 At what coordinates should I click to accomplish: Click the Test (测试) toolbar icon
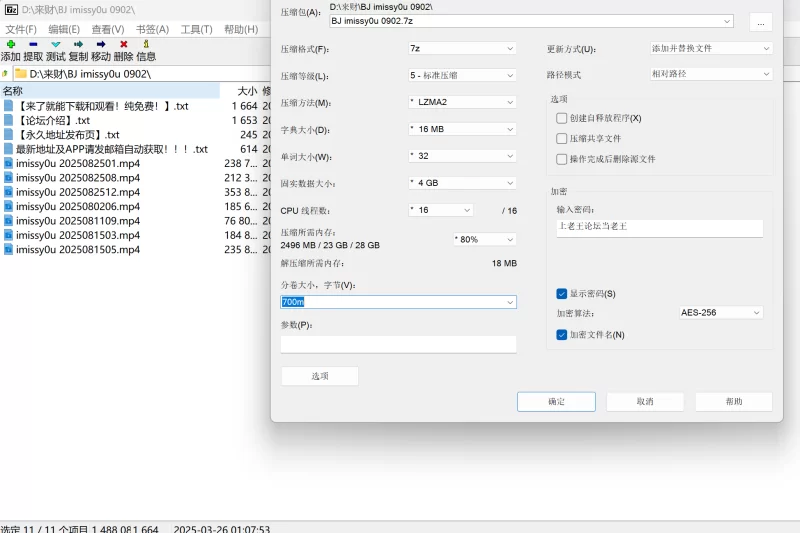(56, 44)
